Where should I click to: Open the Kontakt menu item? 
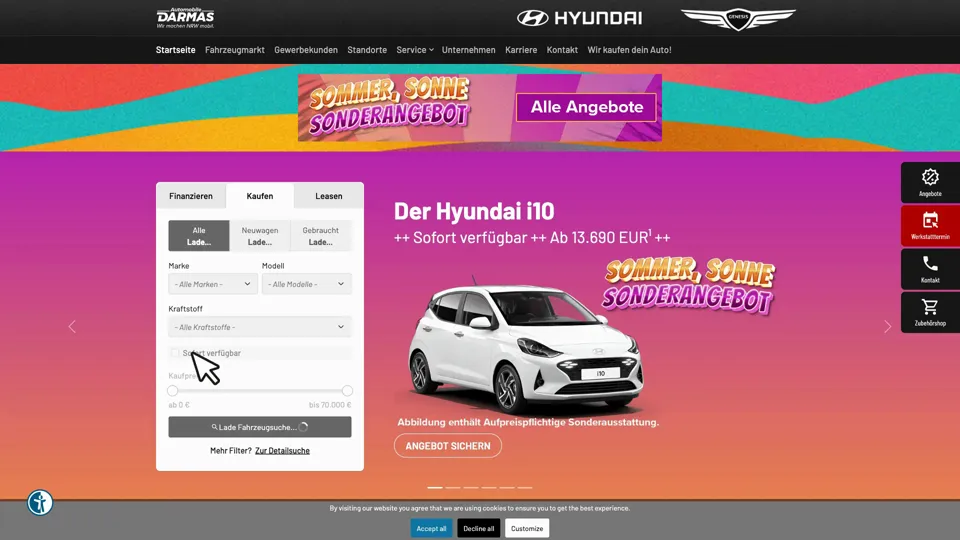pos(562,50)
